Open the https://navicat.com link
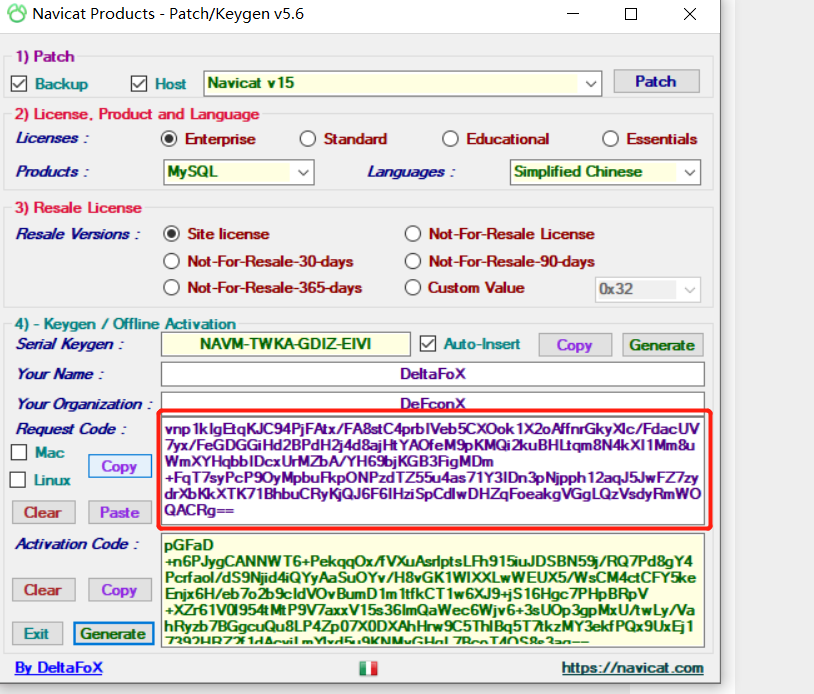Viewport: 814px width, 694px height. [632, 668]
